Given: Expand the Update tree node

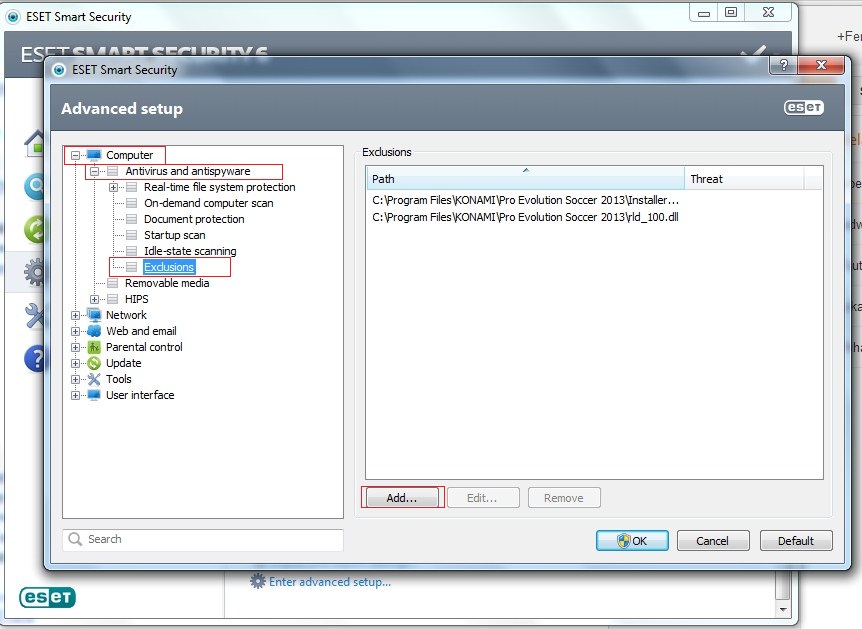Looking at the screenshot, I should click(75, 363).
